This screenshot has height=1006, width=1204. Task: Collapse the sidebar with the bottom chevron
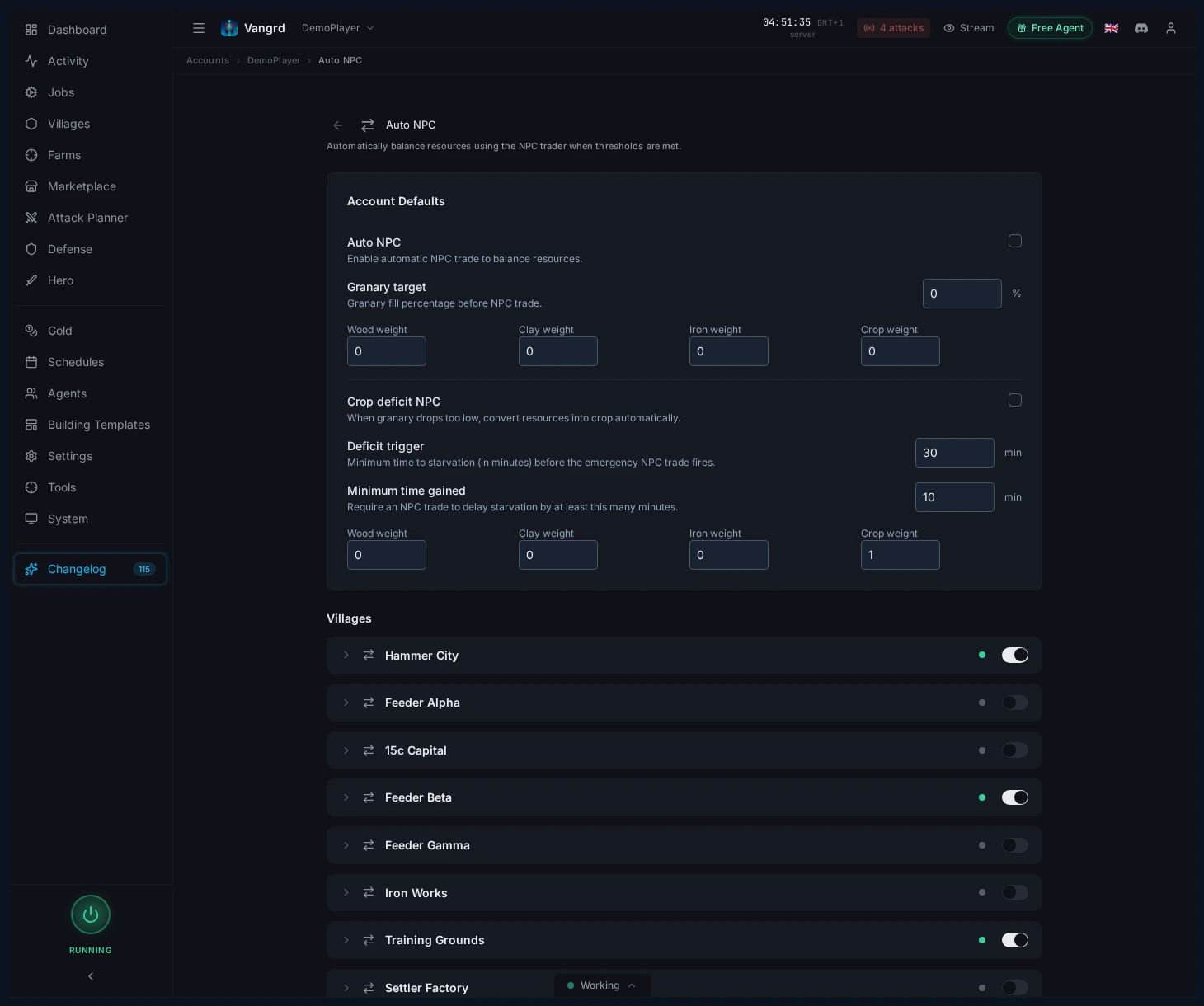[x=91, y=976]
